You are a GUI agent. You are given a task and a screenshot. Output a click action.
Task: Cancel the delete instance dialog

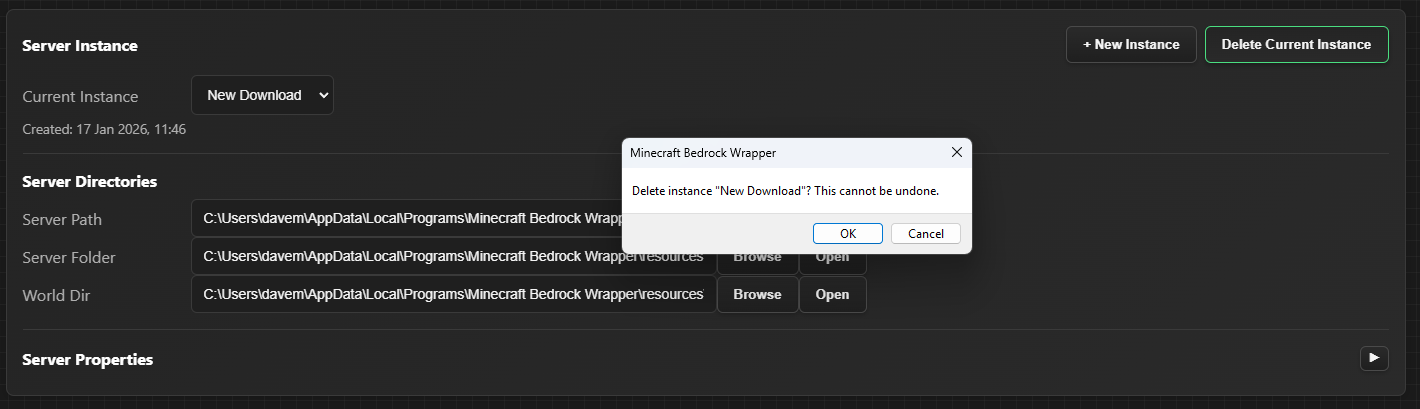[926, 233]
